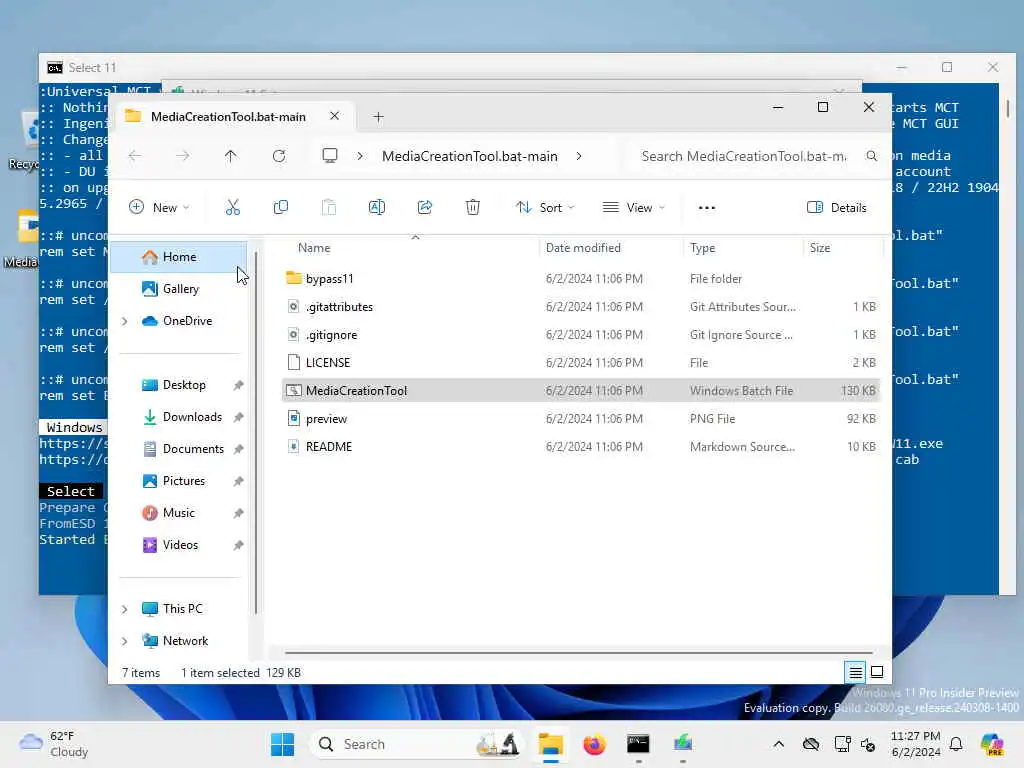Expand the OneDrive tree node

[125, 321]
